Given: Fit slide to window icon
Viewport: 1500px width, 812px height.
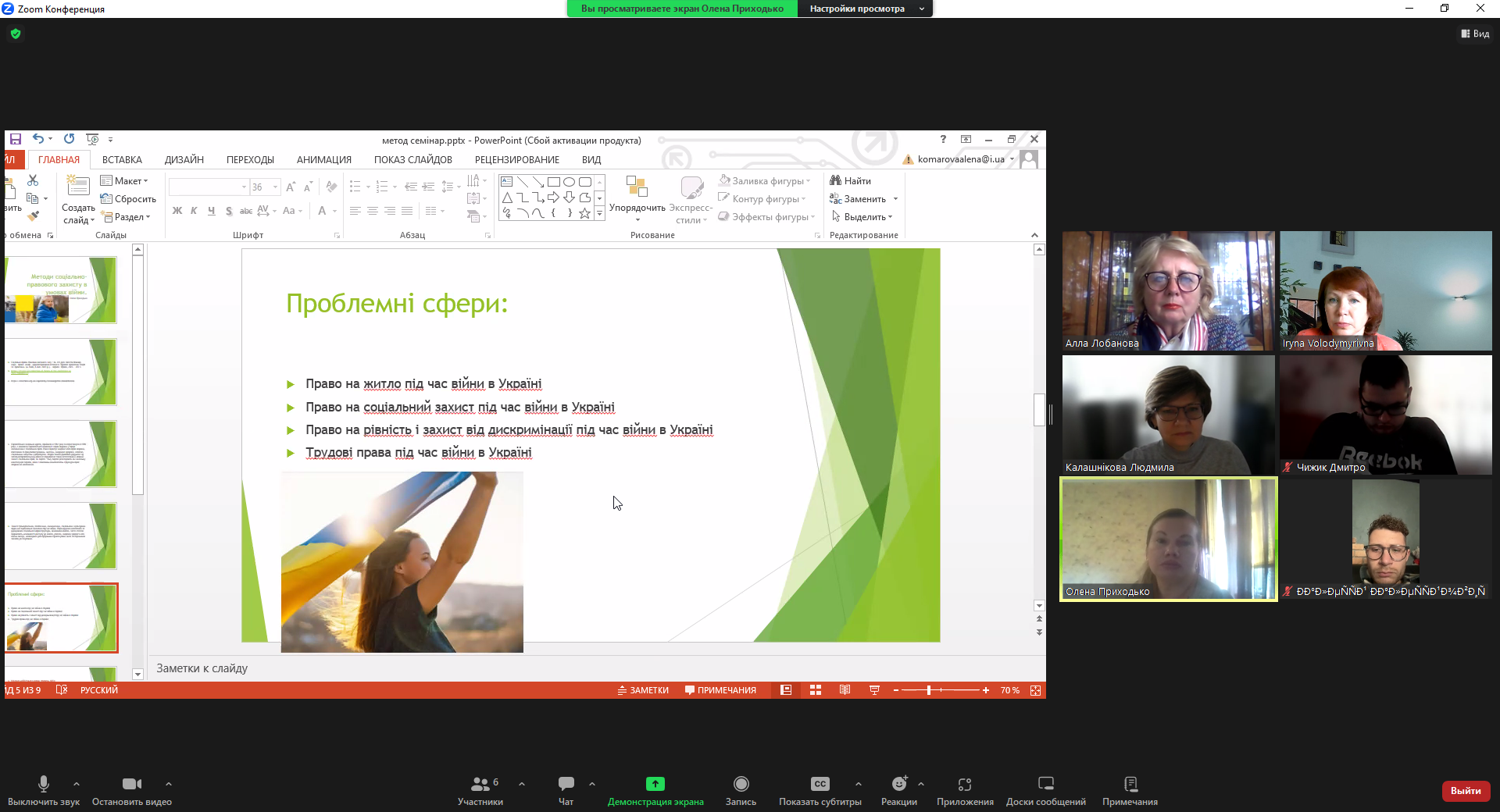Looking at the screenshot, I should click(x=1036, y=690).
